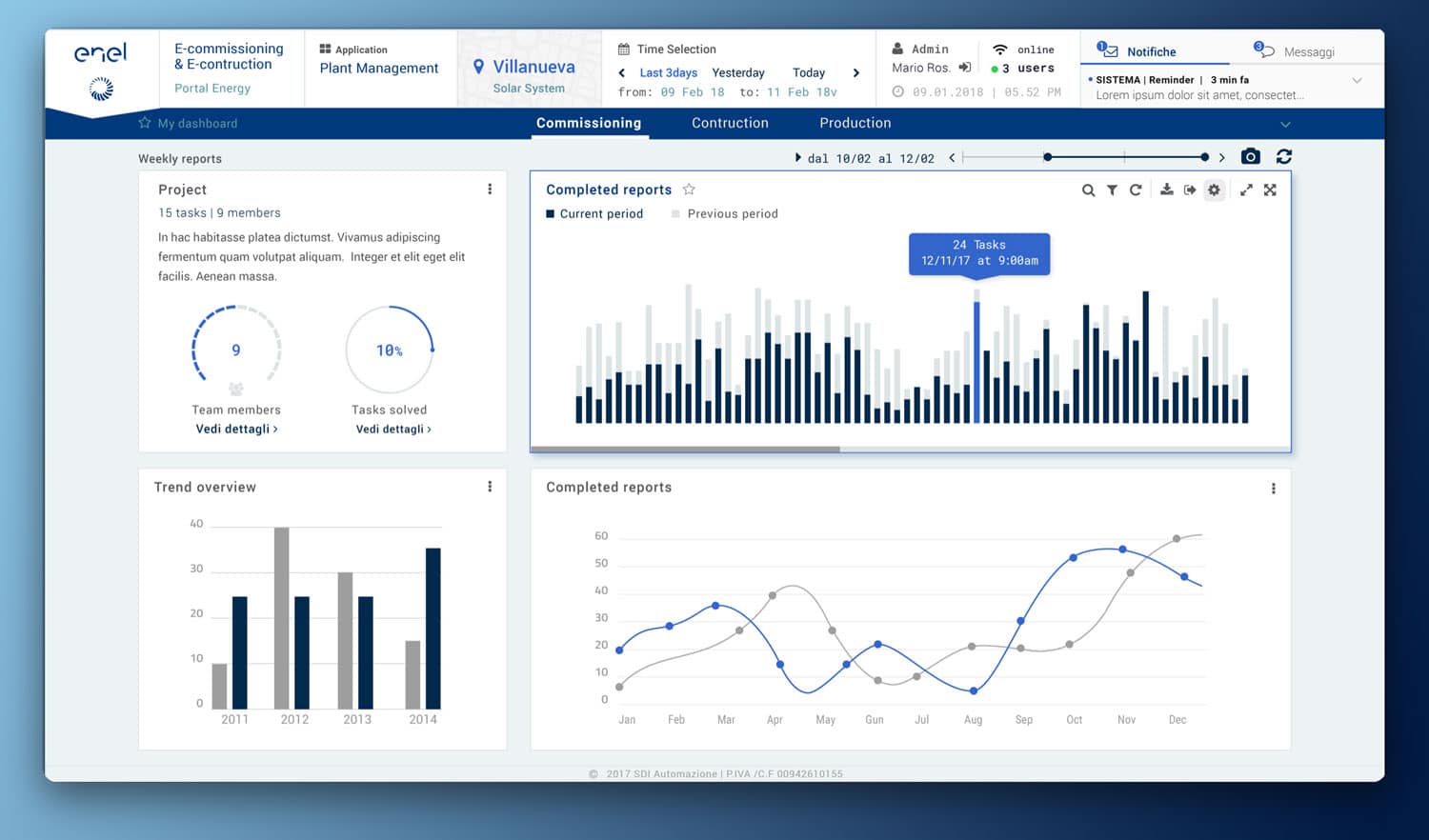The width and height of the screenshot is (1429, 840).
Task: Switch to the Commissioning tab
Action: 589,123
